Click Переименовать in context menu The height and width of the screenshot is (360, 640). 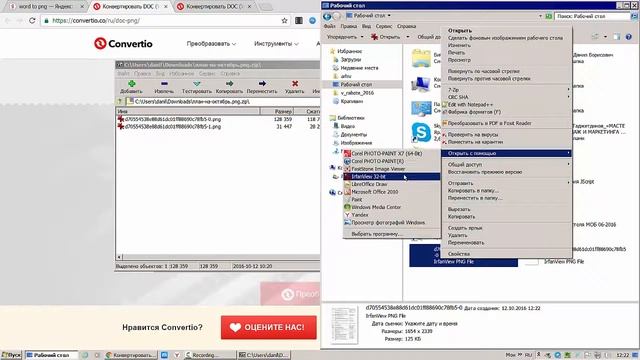506,242
